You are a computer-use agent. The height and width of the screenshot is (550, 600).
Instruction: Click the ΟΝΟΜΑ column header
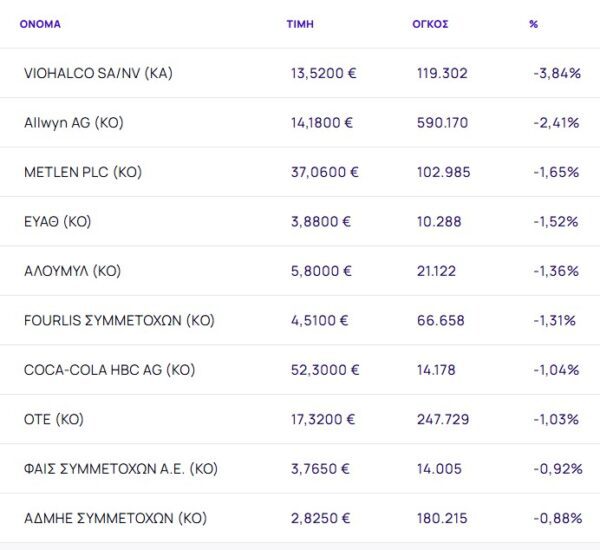[40, 24]
